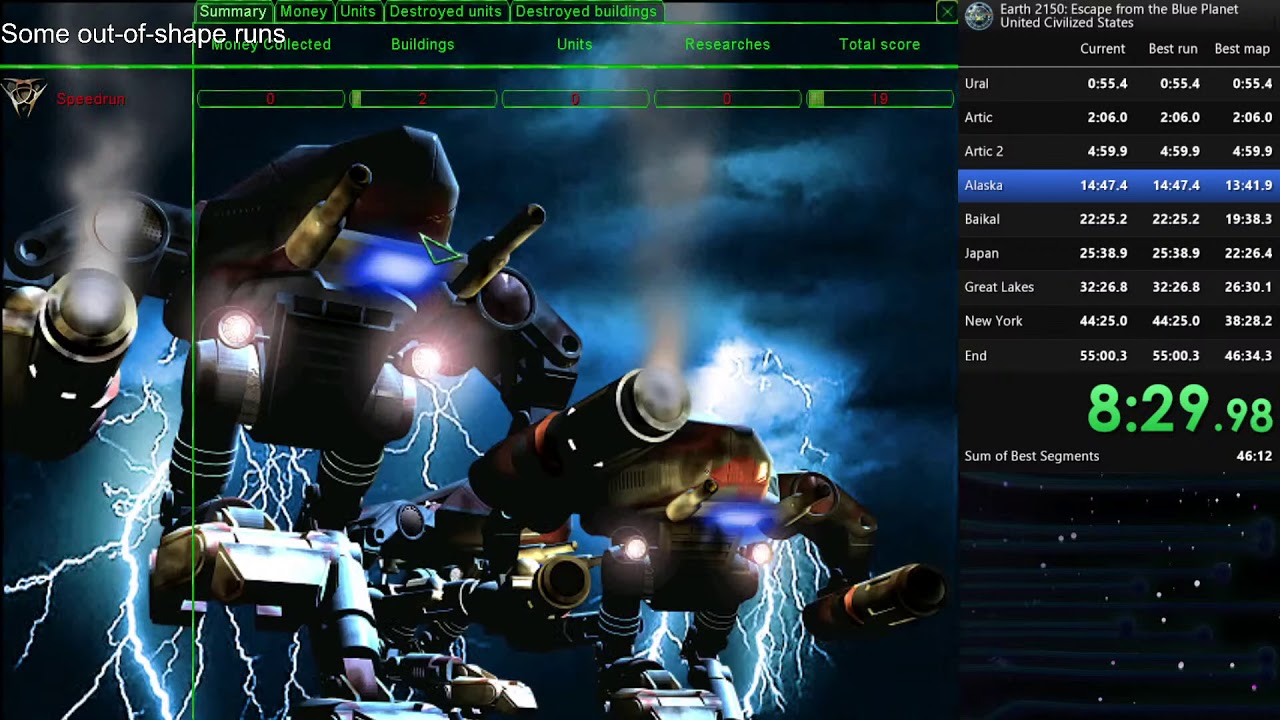Open the Money tab
1280x720 pixels.
303,12
